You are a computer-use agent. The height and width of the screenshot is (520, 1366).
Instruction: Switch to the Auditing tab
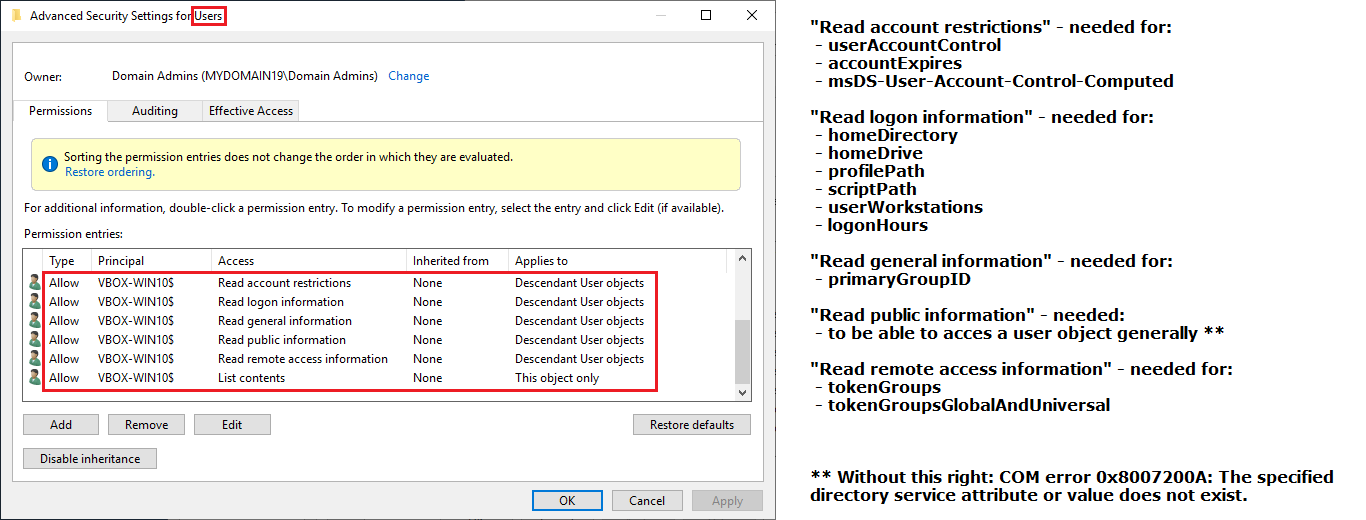(x=154, y=111)
